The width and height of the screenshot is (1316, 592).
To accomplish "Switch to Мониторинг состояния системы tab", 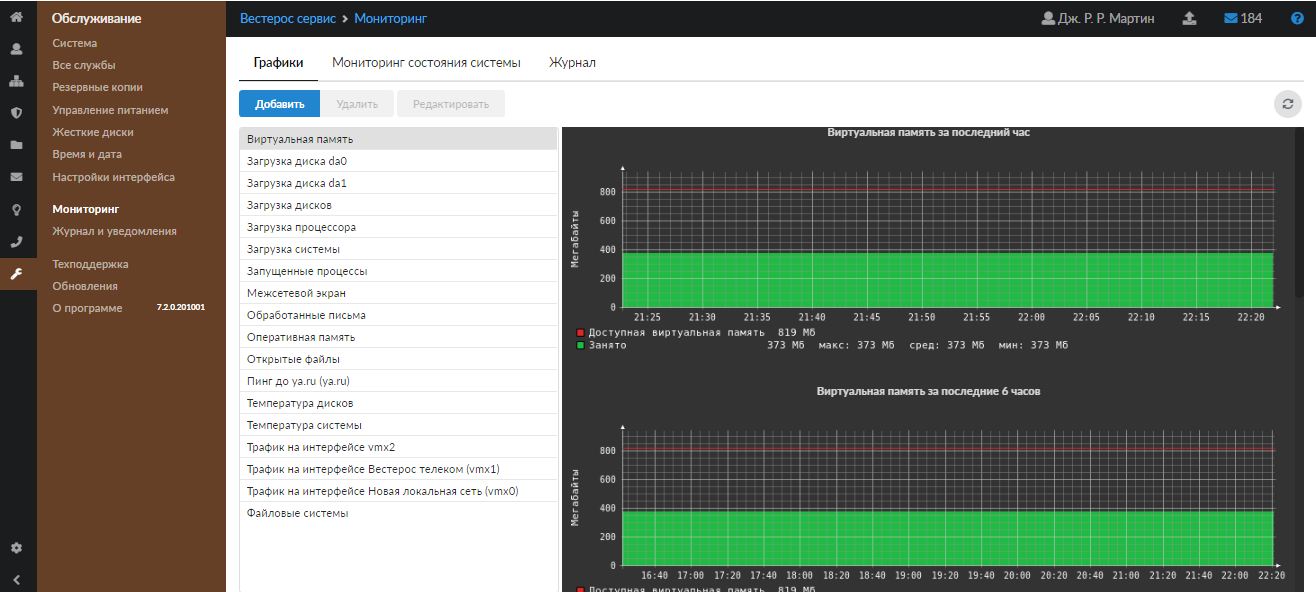I will (x=426, y=62).
